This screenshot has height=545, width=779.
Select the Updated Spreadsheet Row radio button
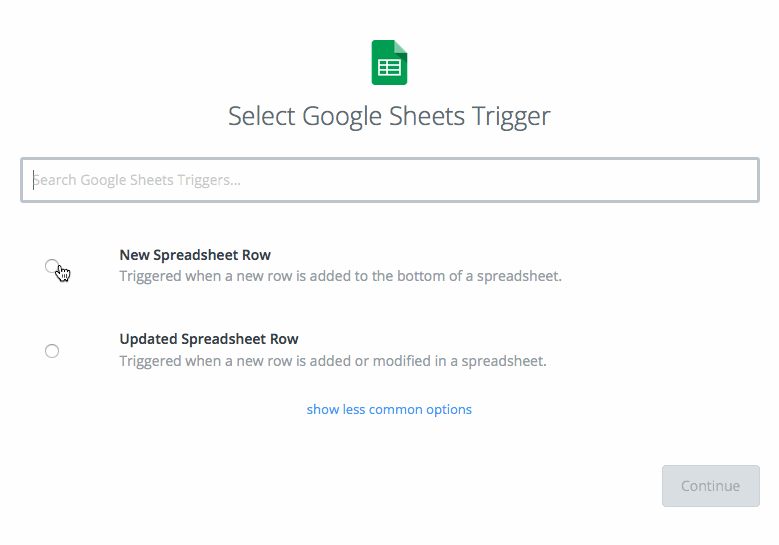tap(52, 351)
